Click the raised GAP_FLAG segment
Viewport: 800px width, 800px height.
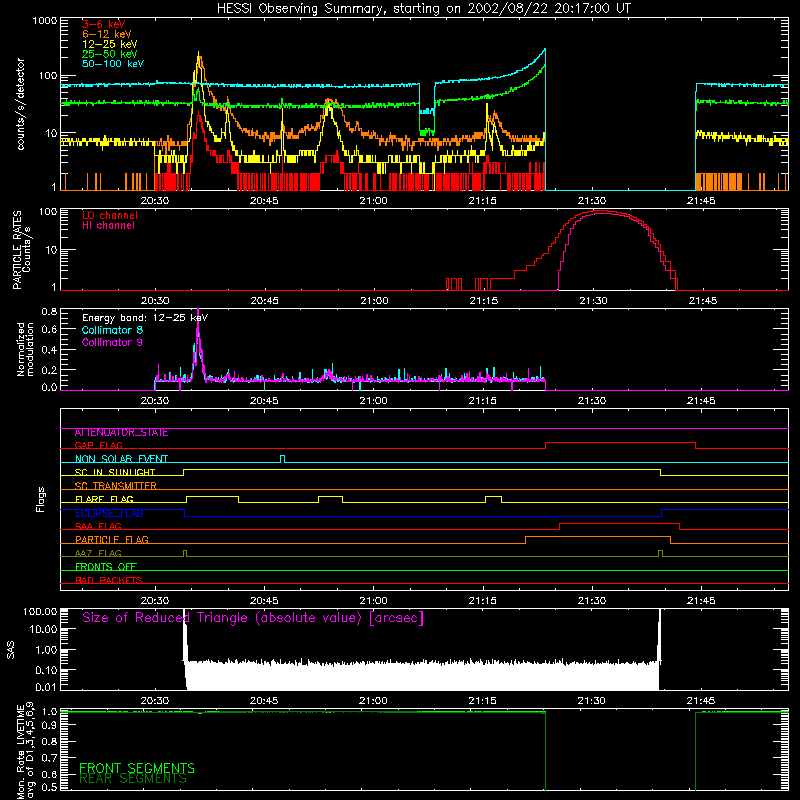620,443
